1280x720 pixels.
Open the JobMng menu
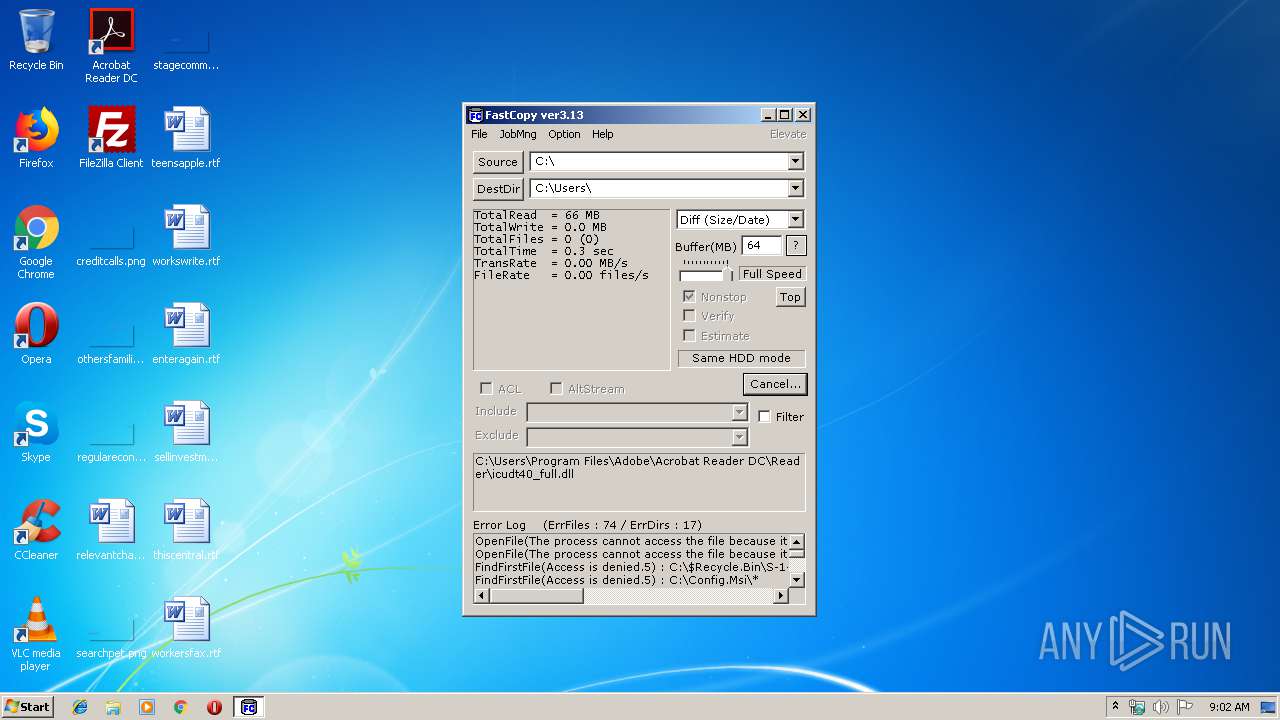[x=518, y=134]
